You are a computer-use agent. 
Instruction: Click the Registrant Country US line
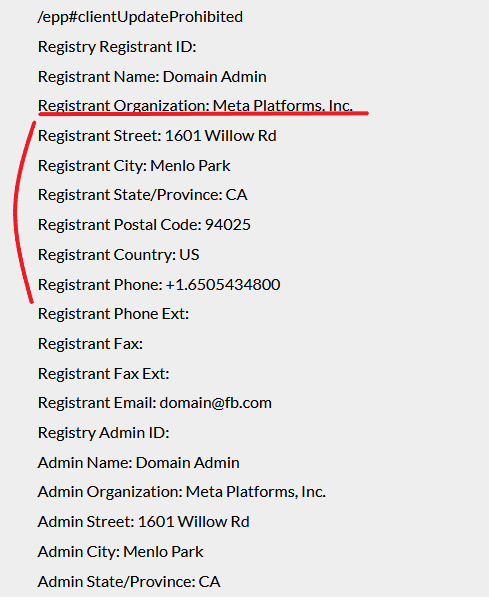click(x=118, y=254)
